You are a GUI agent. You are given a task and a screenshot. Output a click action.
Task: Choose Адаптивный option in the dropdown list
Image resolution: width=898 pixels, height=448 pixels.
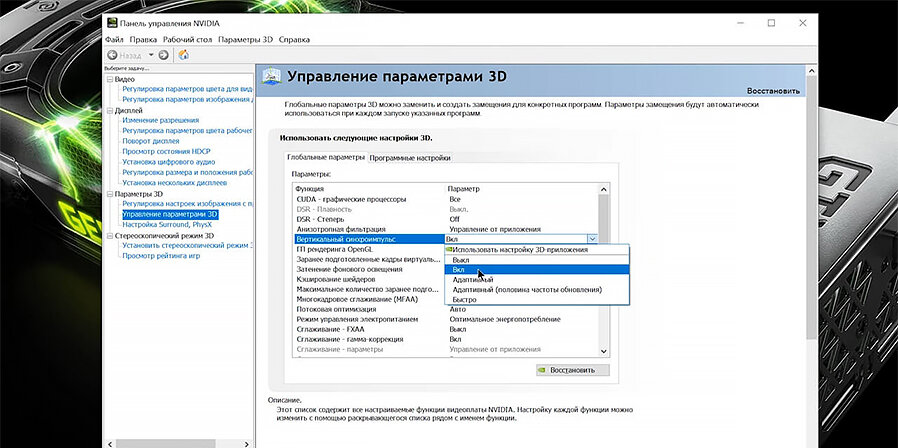click(537, 280)
